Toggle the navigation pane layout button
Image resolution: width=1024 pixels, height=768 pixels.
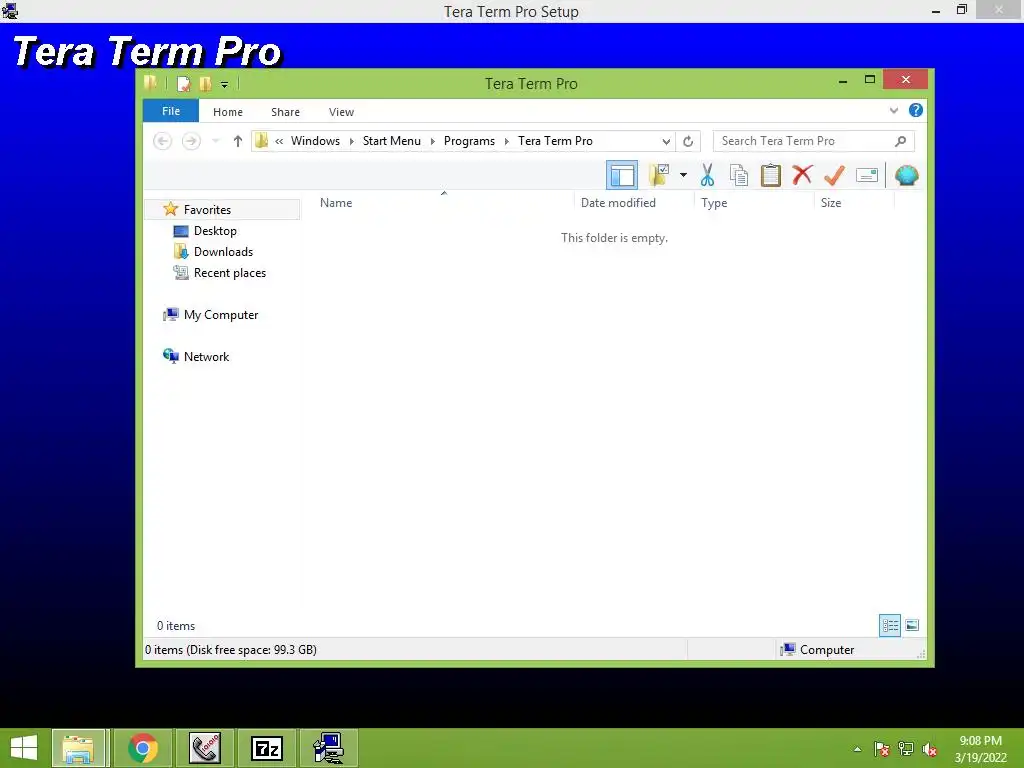pos(622,175)
